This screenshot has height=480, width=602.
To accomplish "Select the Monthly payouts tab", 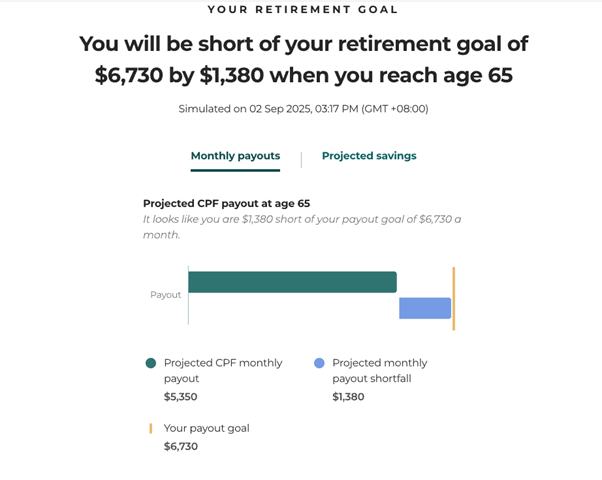I will point(235,157).
